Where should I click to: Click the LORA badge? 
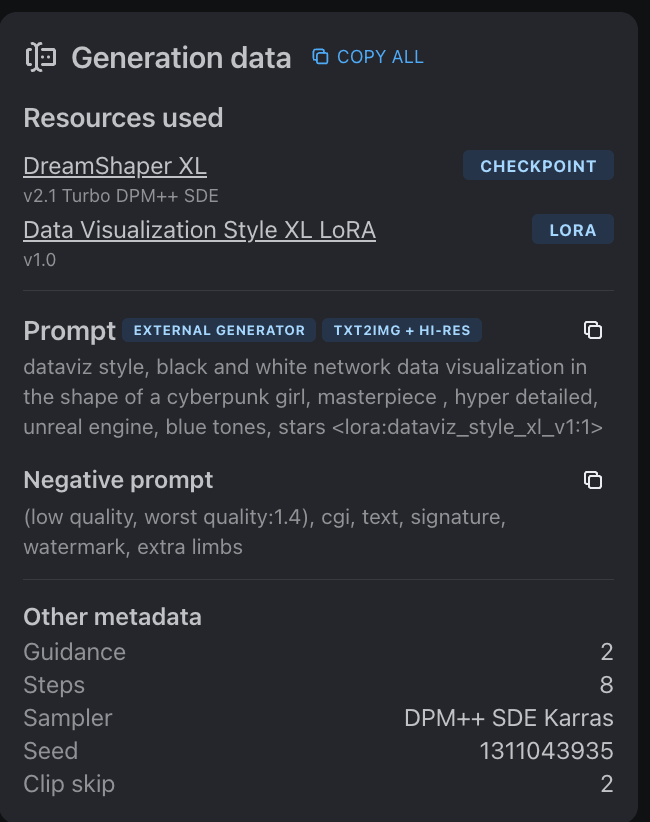click(572, 230)
